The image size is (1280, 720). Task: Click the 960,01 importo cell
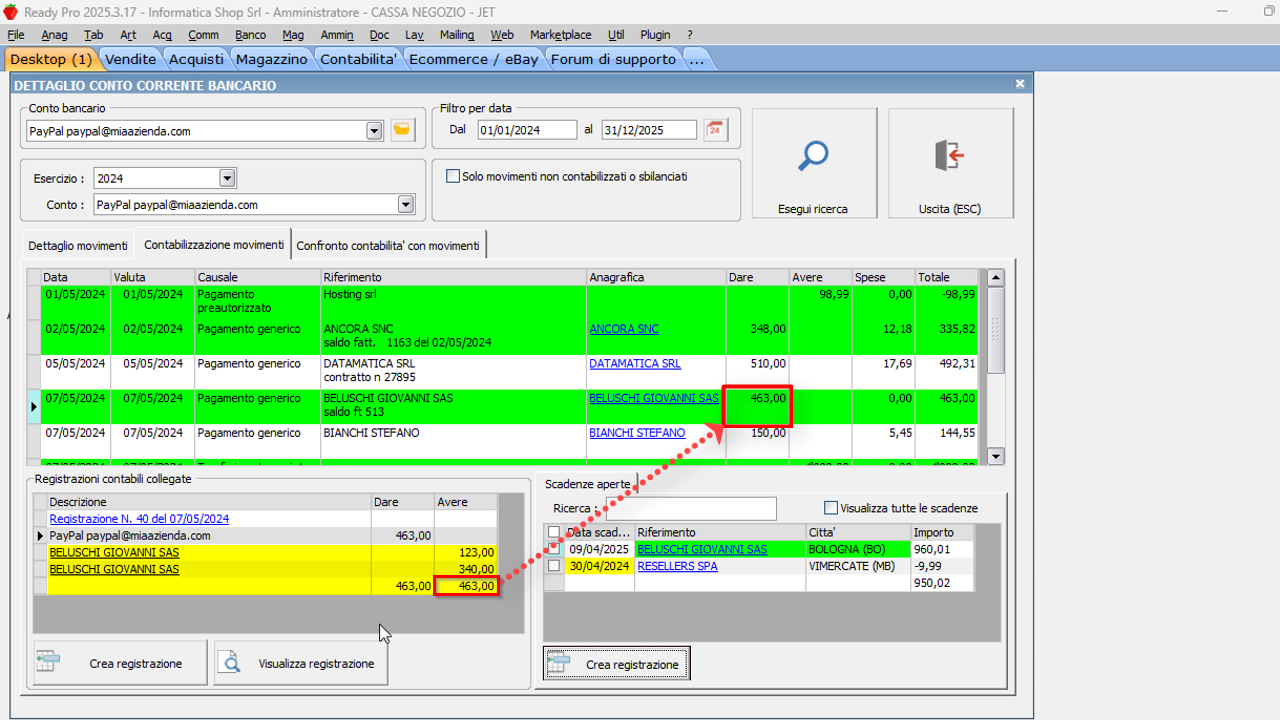(942, 549)
